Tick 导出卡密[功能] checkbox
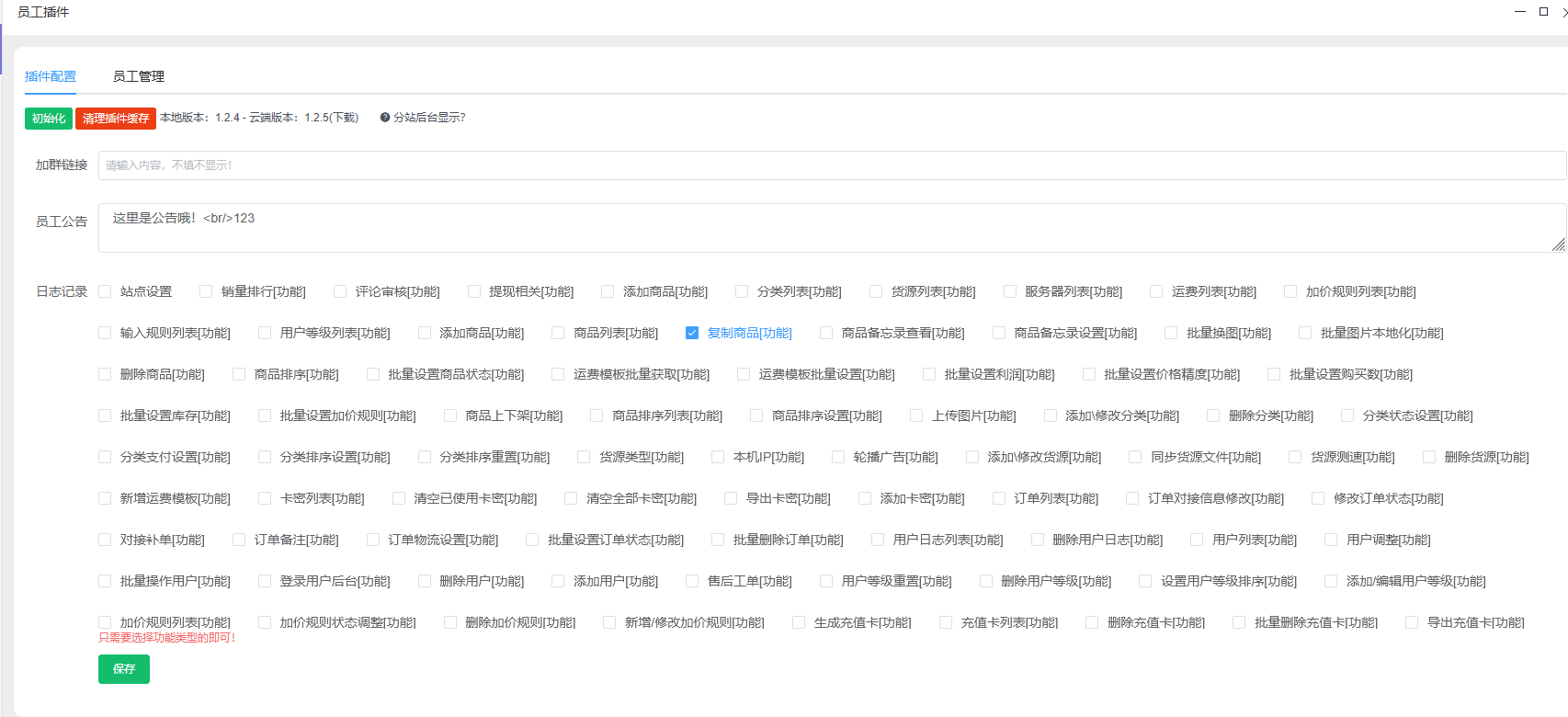Image resolution: width=1568 pixels, height=717 pixels. tap(731, 498)
